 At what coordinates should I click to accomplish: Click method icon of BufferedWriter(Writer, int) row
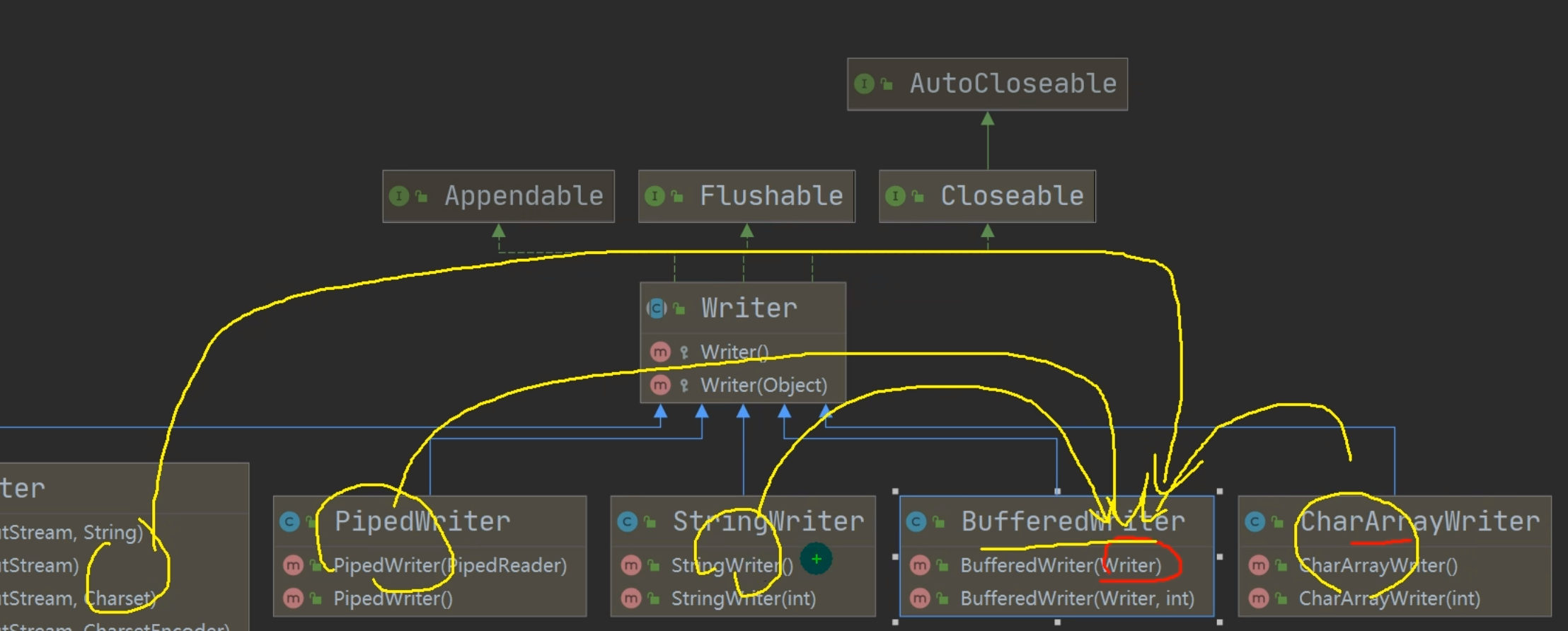tap(920, 598)
